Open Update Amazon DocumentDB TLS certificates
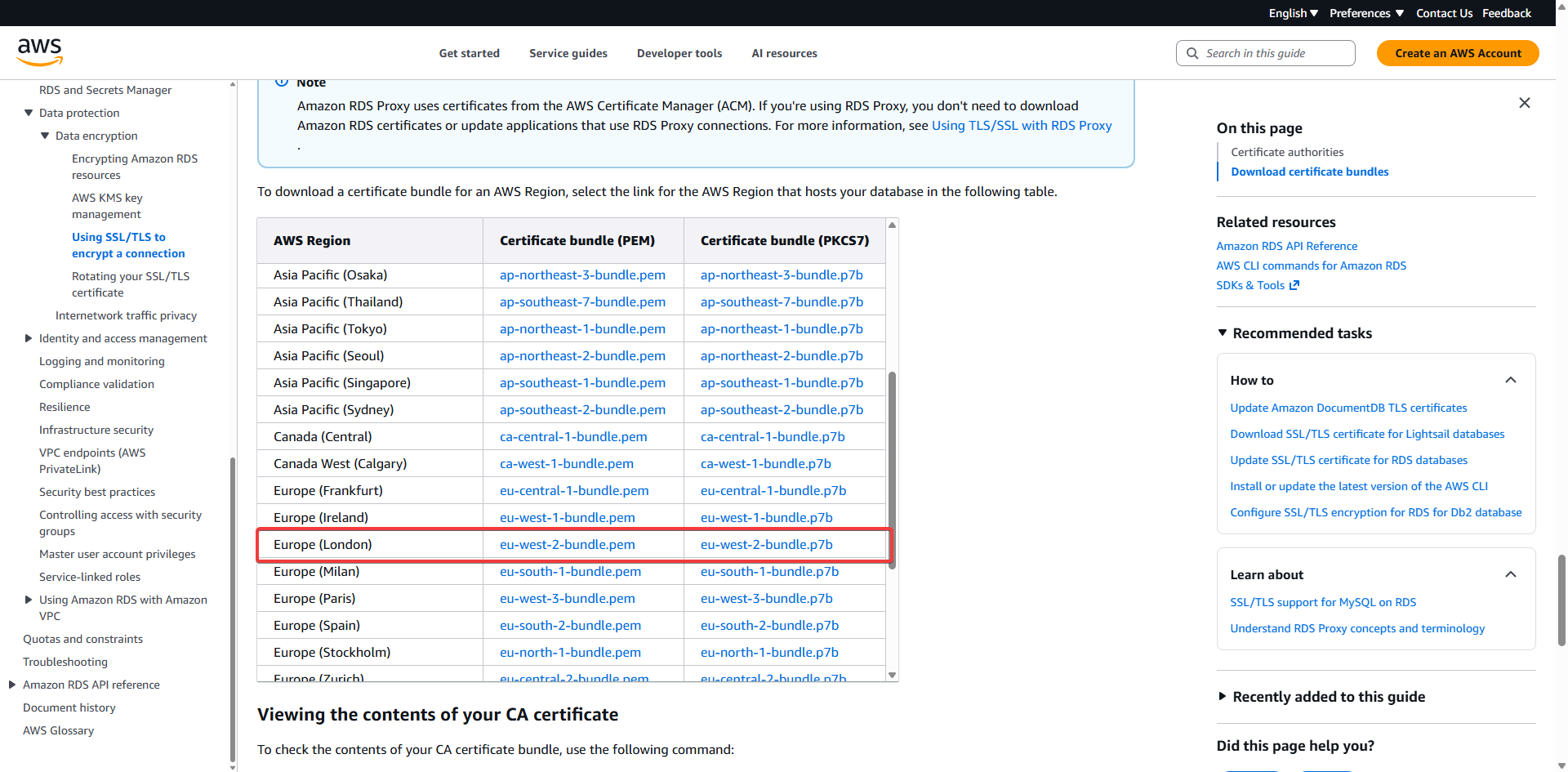Screen dimensions: 1568x772 (x=1348, y=408)
